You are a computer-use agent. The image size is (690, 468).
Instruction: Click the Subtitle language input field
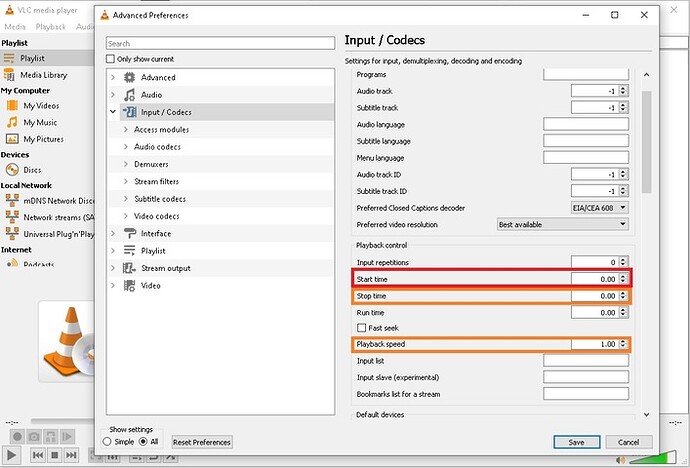point(586,141)
